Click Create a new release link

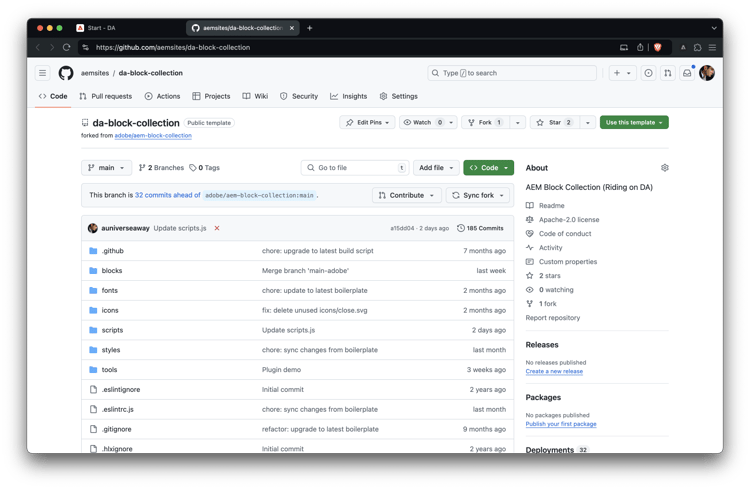pos(554,371)
